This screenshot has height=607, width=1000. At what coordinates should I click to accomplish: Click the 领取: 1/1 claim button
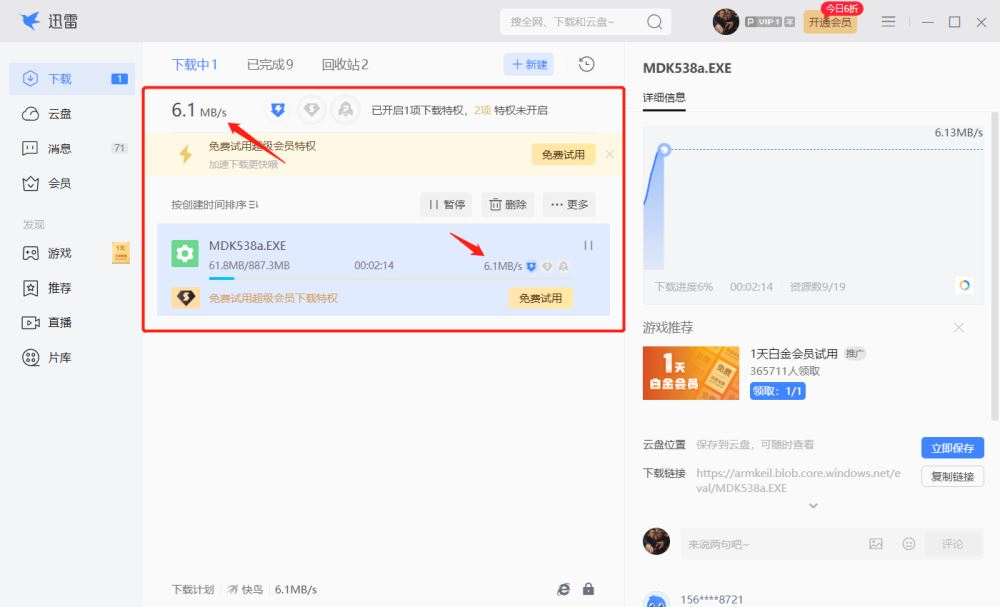click(777, 391)
